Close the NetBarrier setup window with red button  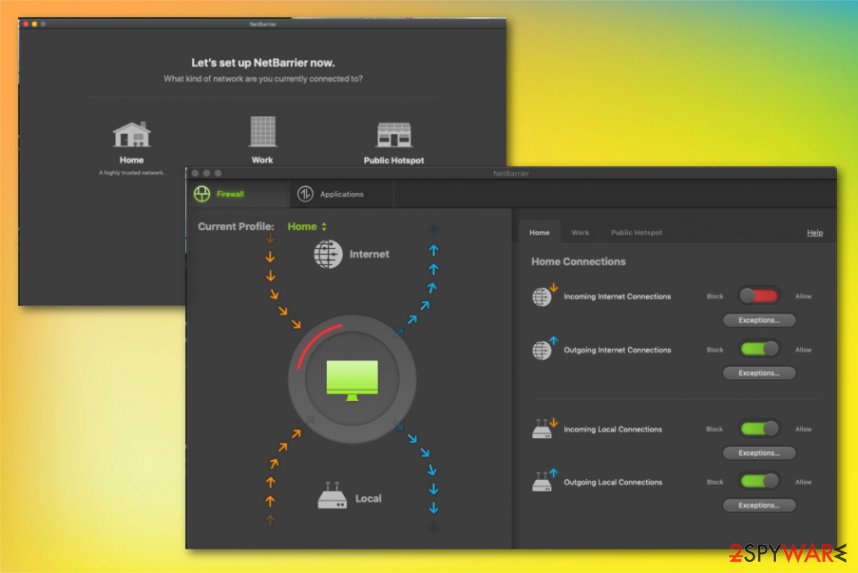point(26,24)
